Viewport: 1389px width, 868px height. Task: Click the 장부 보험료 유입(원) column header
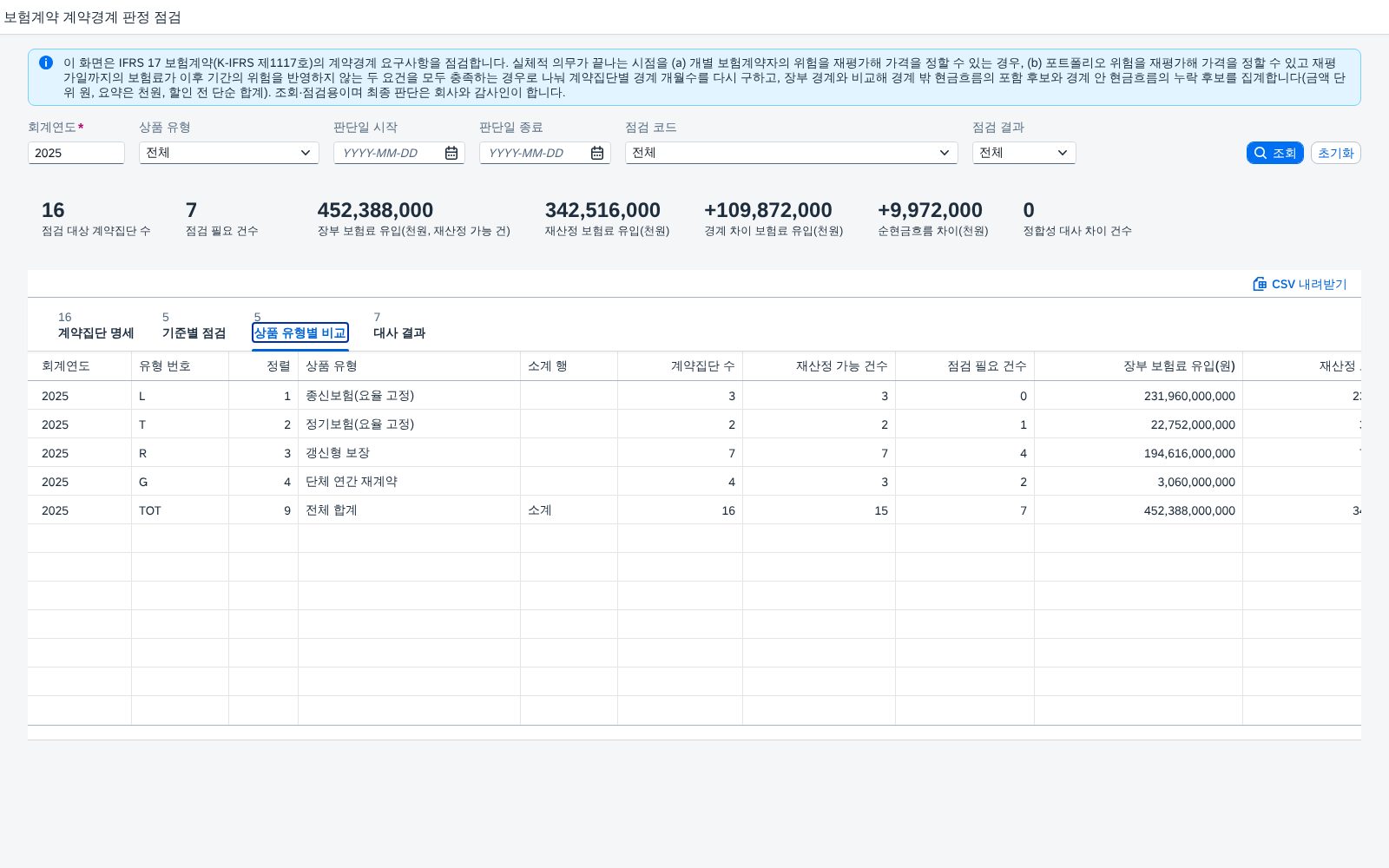[x=1138, y=366]
